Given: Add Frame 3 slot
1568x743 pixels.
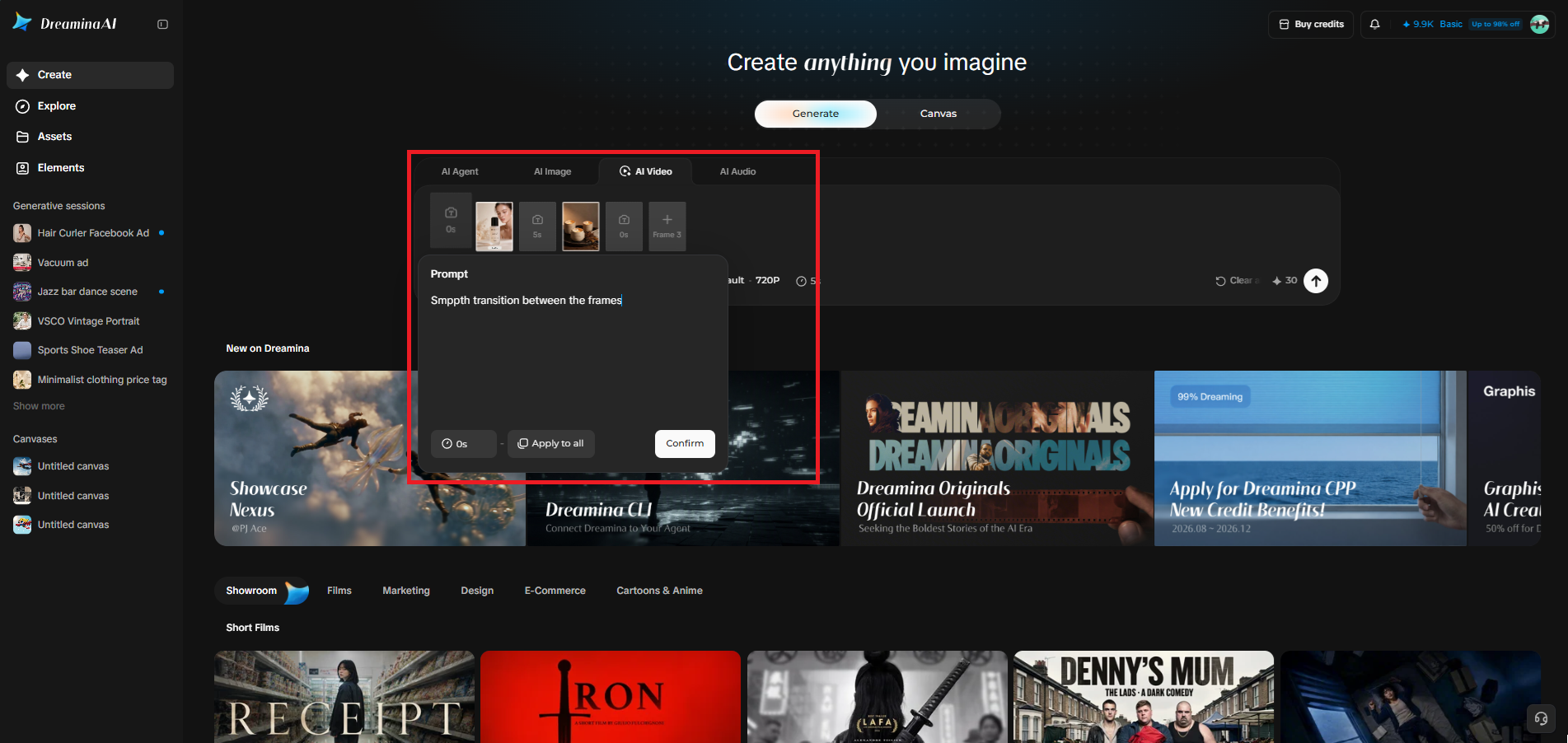Looking at the screenshot, I should coord(667,227).
